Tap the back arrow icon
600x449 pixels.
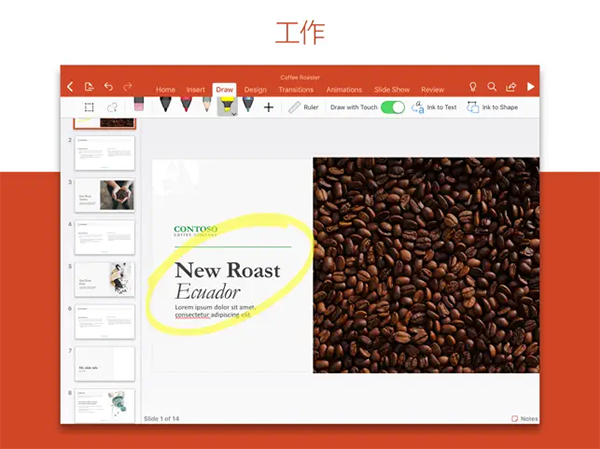(x=70, y=88)
